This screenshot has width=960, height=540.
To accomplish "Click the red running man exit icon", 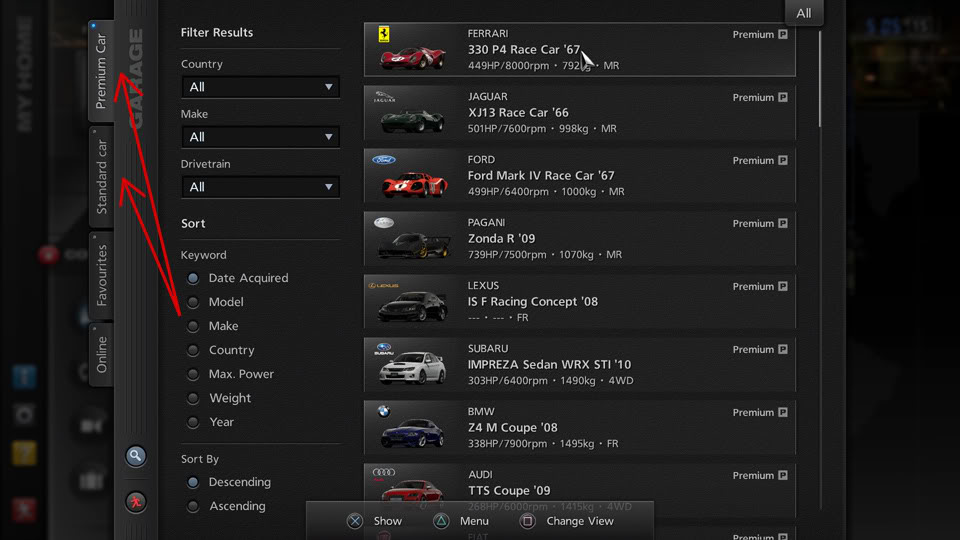I will point(136,502).
